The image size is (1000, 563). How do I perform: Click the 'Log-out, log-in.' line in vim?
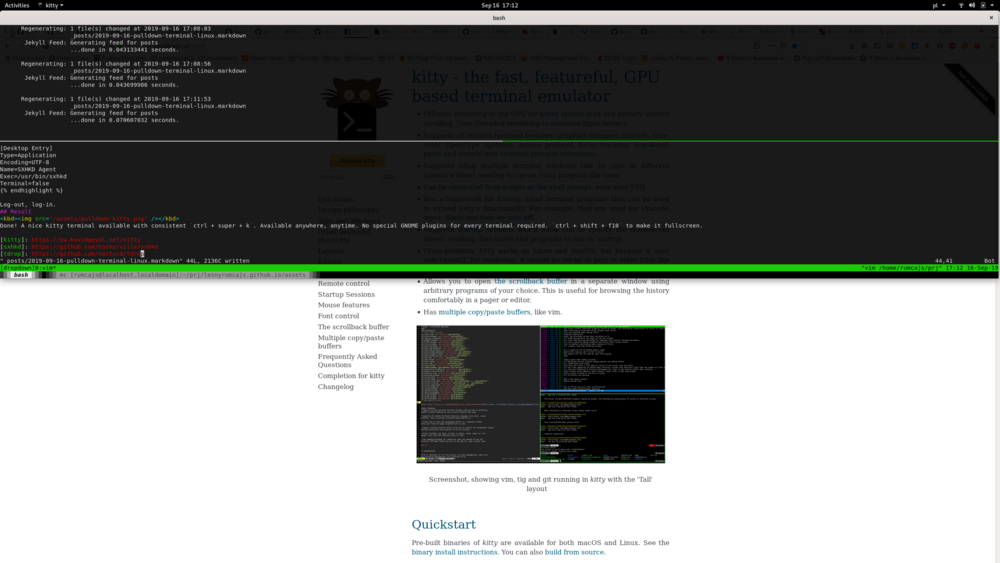click(x=28, y=205)
